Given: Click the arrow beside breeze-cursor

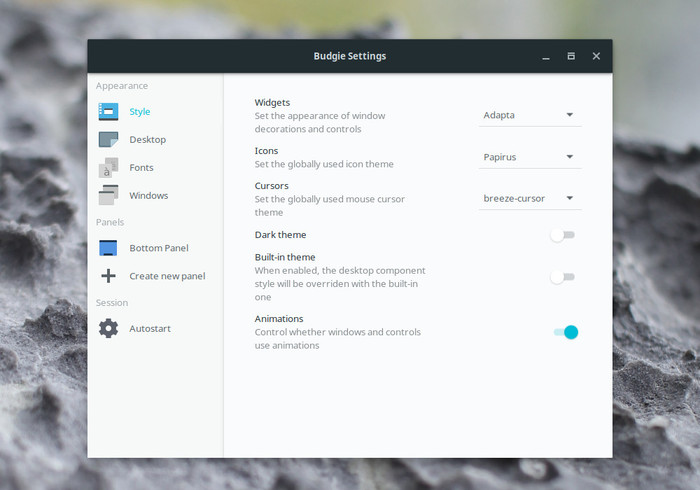Looking at the screenshot, I should click(570, 198).
